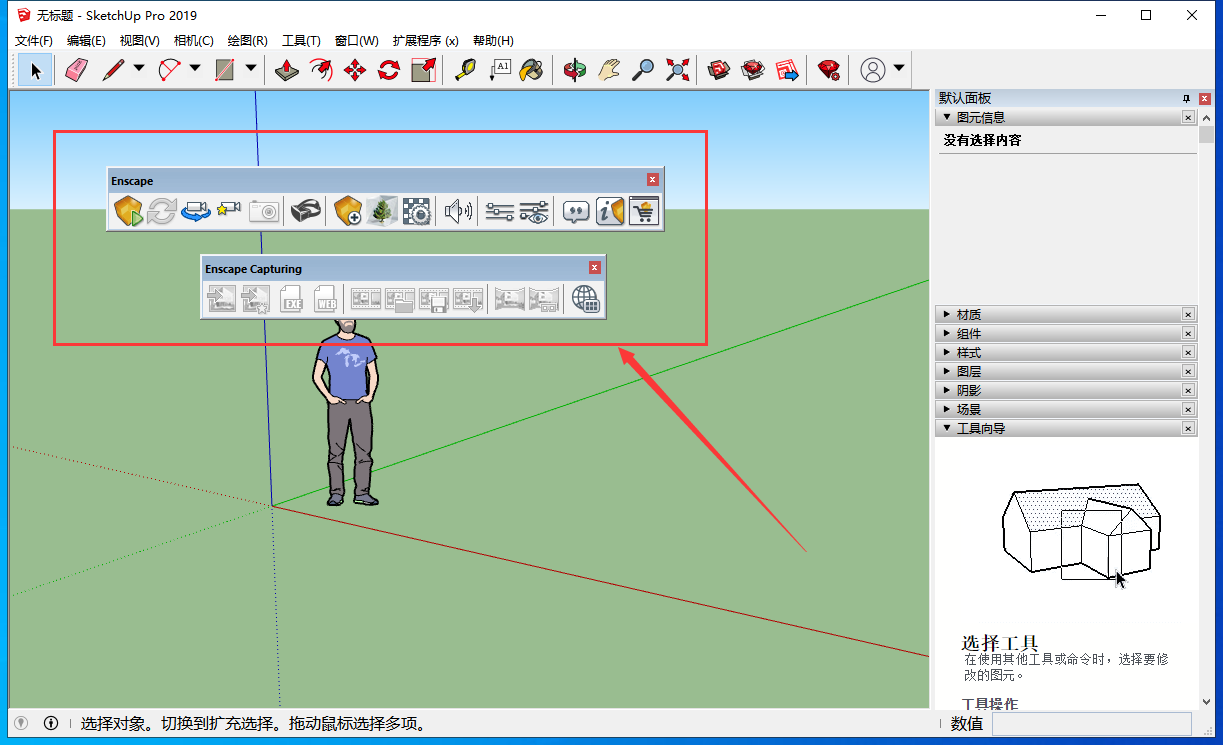Toggle the pin on the 默认面板 panel
The width and height of the screenshot is (1223, 745).
point(1185,98)
